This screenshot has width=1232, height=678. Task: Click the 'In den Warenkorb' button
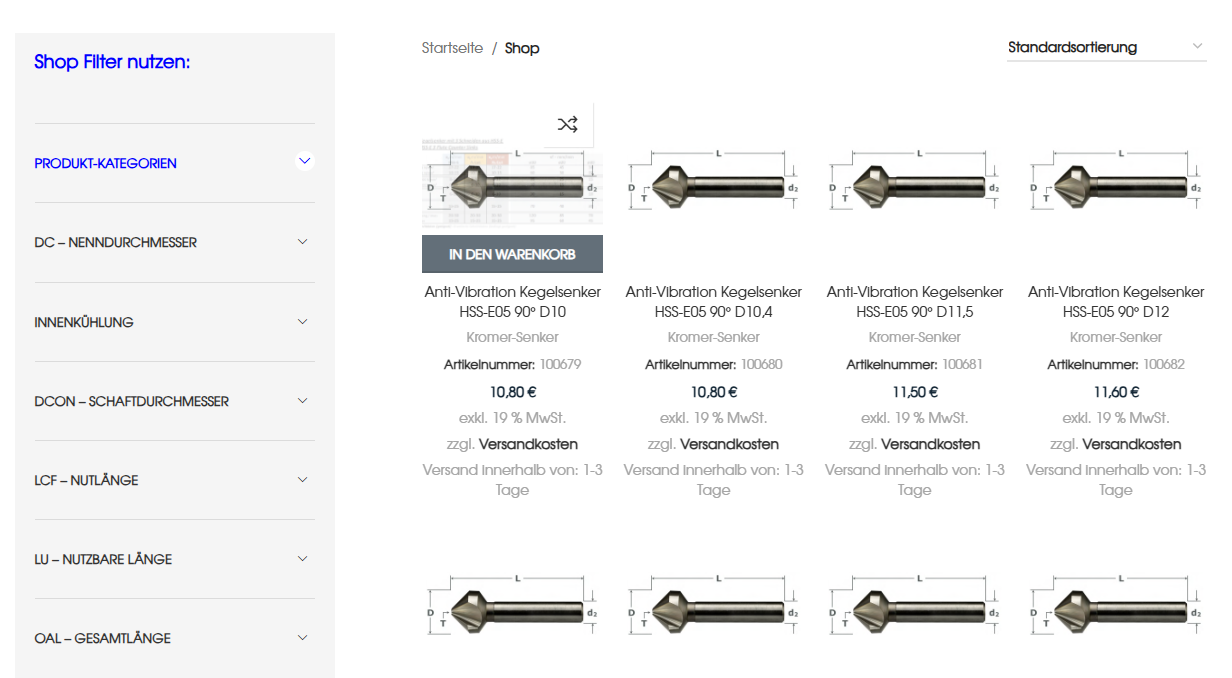[512, 254]
